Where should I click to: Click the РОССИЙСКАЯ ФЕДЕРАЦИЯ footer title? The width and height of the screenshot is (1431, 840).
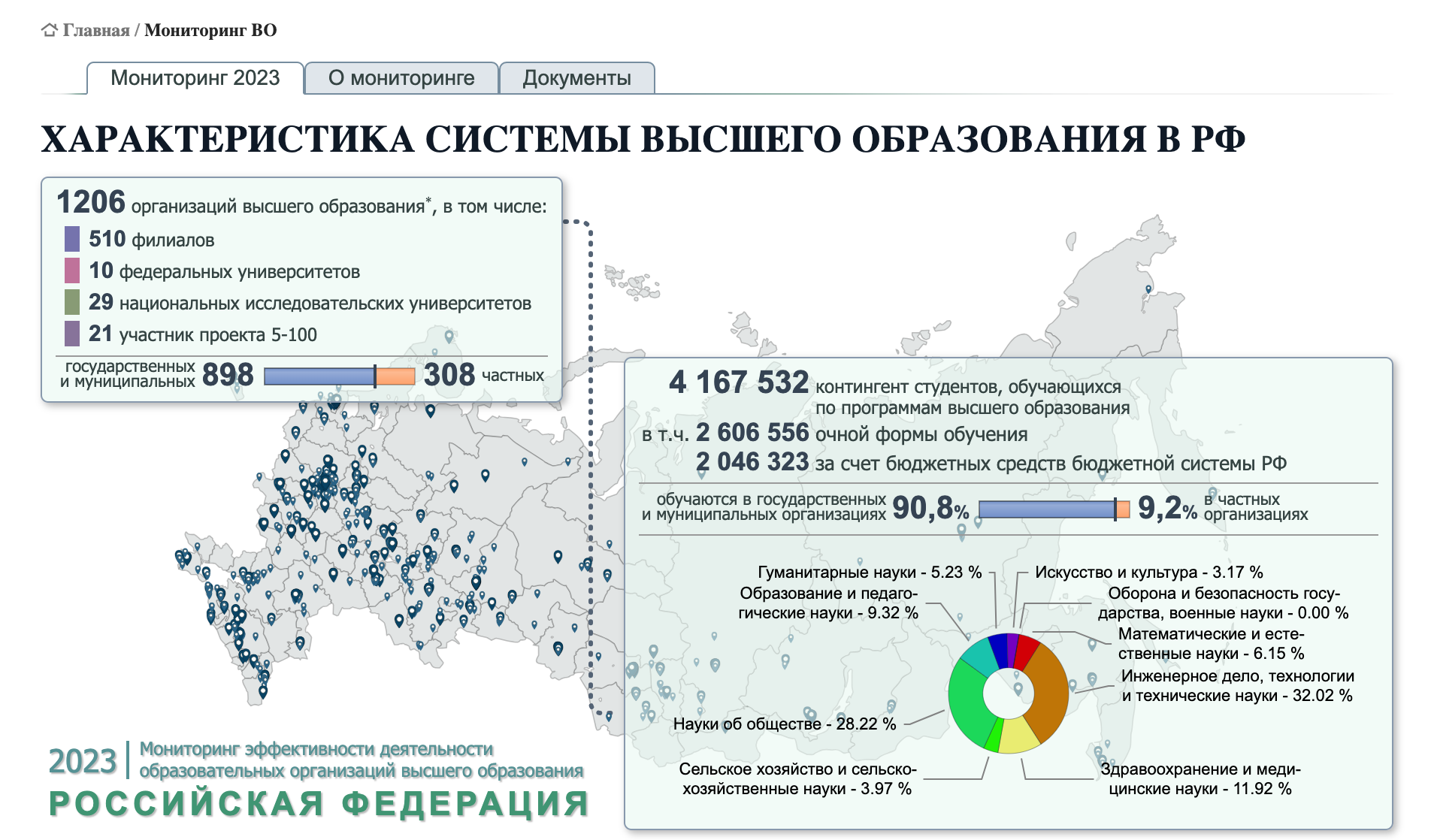[319, 804]
